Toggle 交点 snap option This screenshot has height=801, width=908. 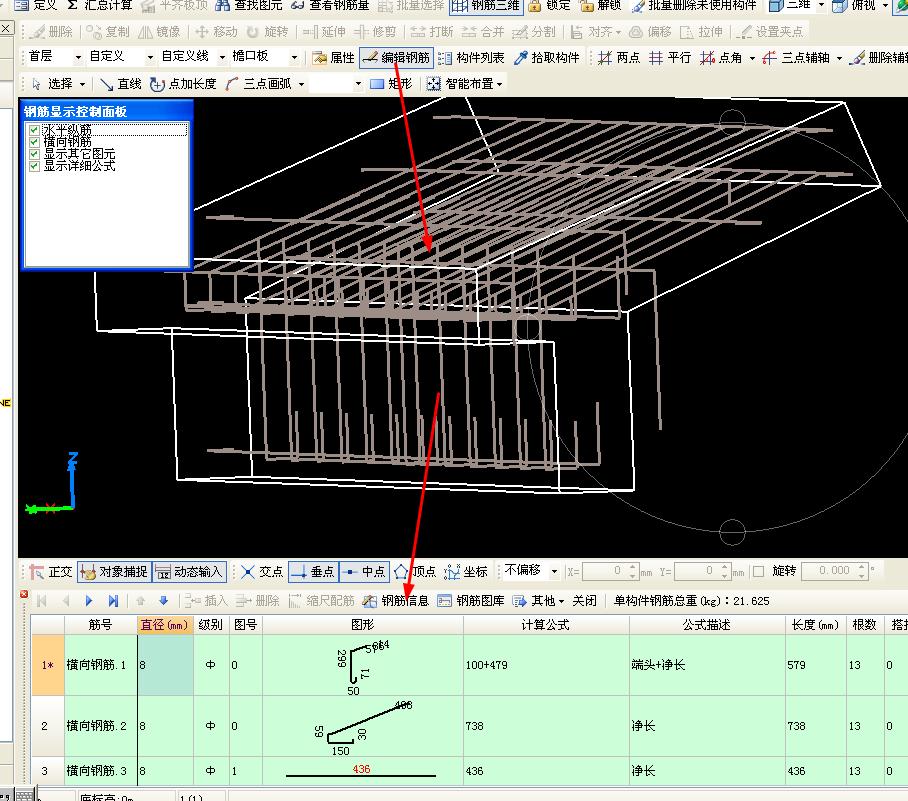pos(262,572)
